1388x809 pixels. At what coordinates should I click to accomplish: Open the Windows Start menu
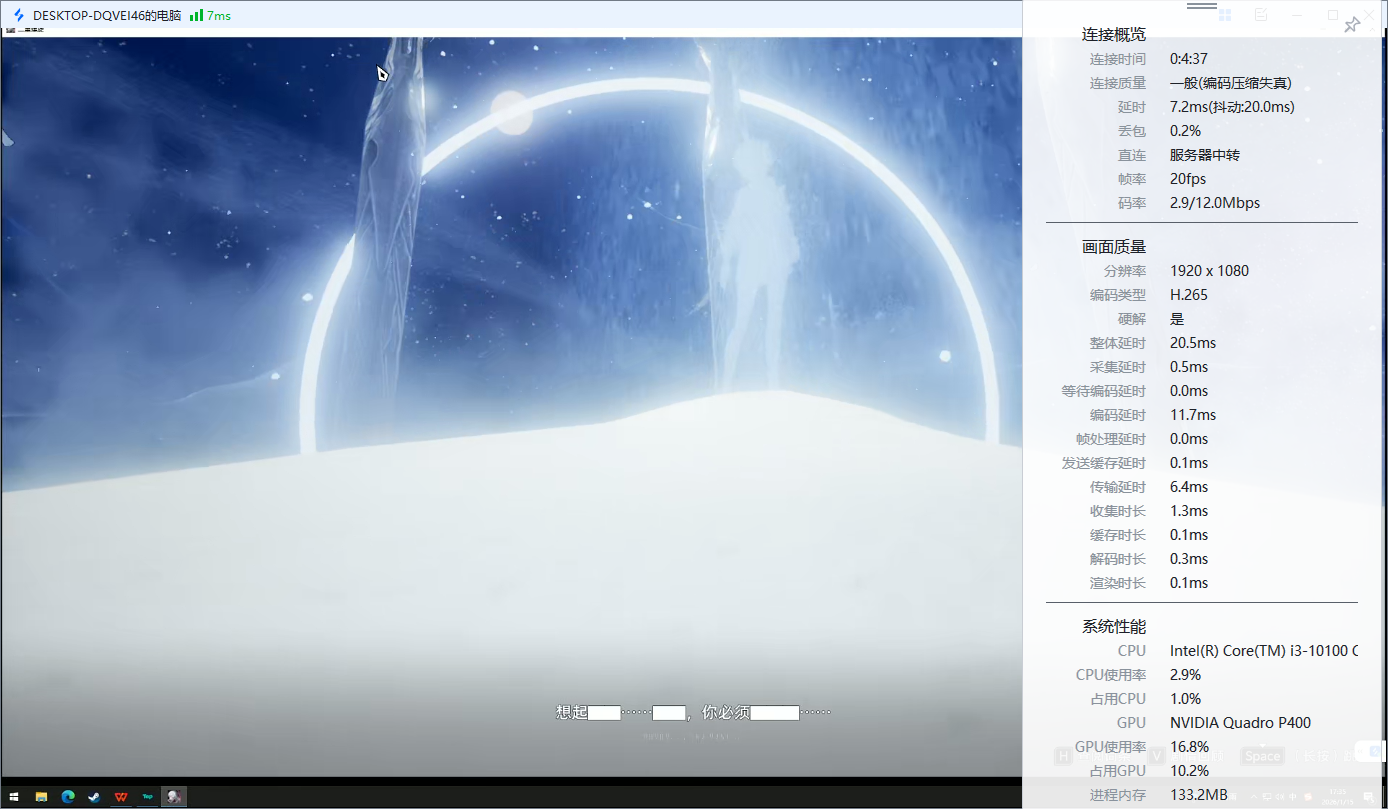point(14,797)
